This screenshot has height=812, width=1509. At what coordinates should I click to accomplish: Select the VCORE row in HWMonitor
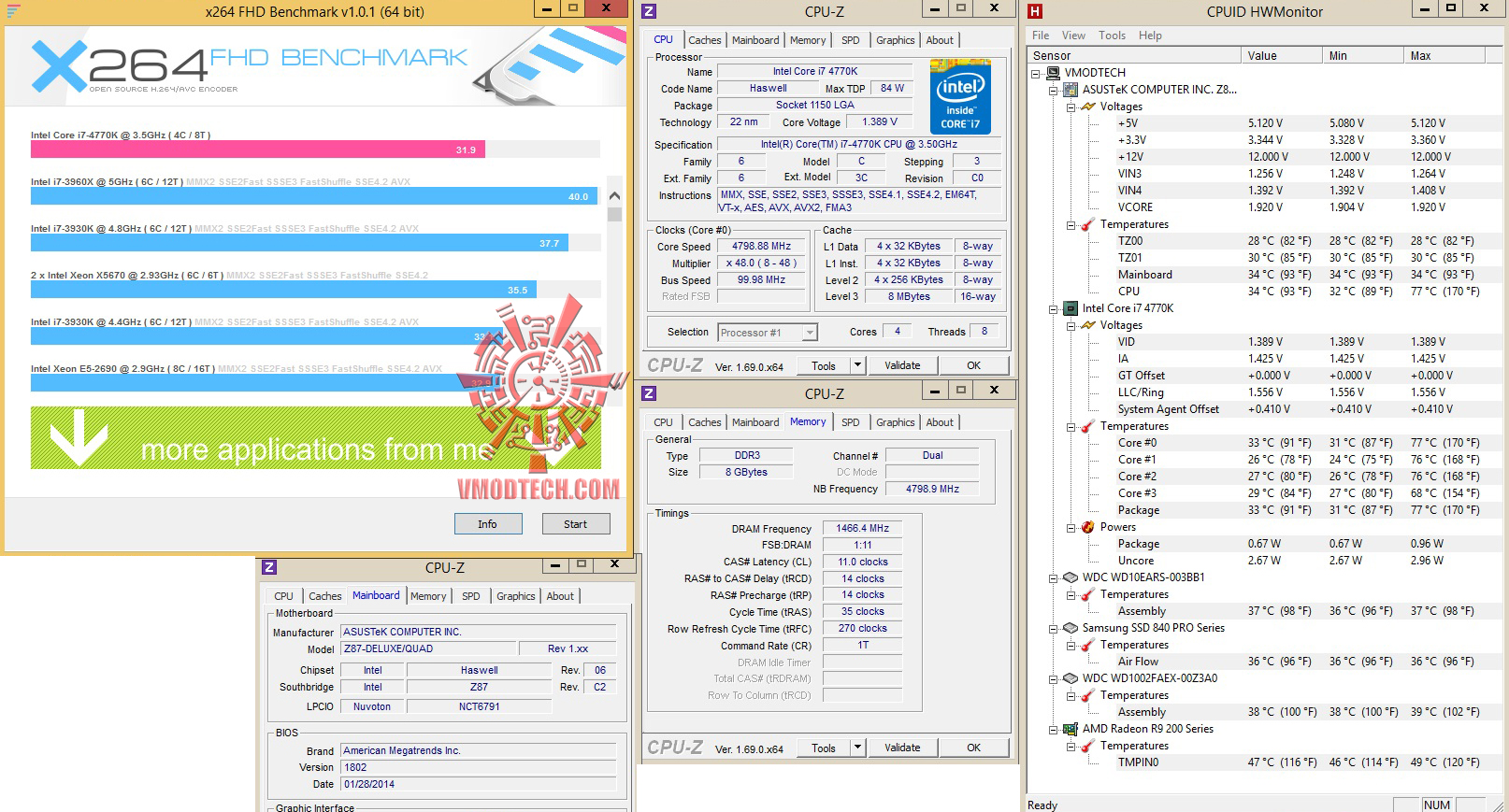coord(1266,207)
